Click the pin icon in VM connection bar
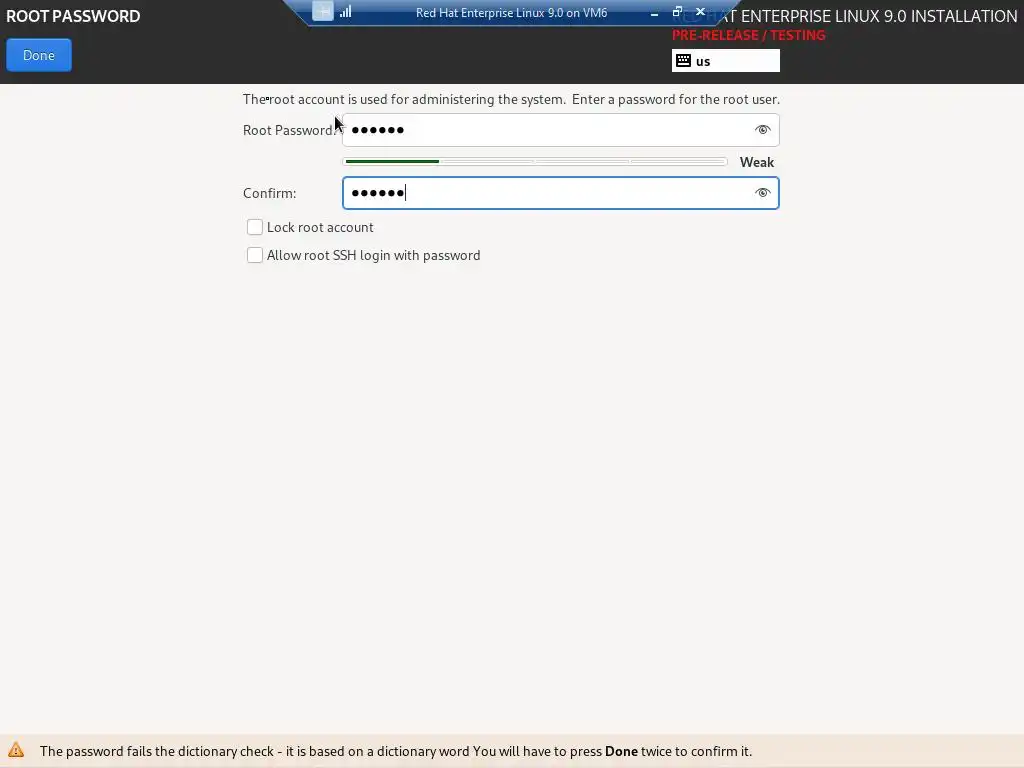Viewport: 1024px width, 768px height. [x=323, y=11]
